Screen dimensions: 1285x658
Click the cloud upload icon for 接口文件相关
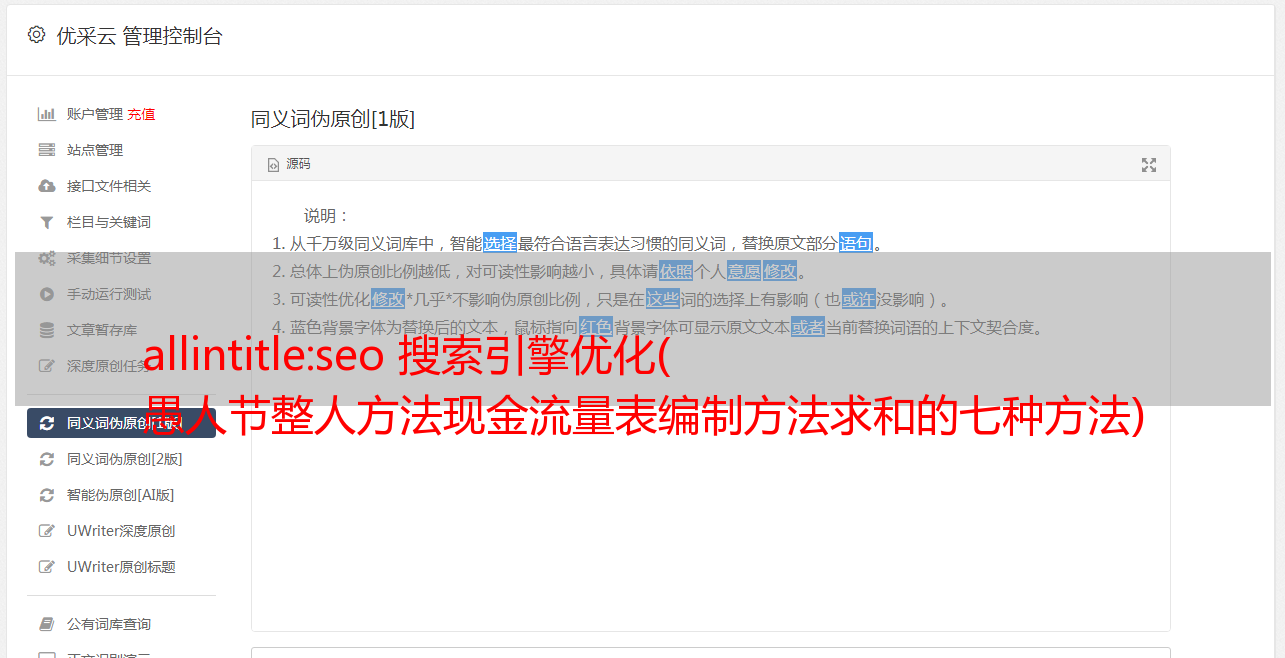coord(46,186)
